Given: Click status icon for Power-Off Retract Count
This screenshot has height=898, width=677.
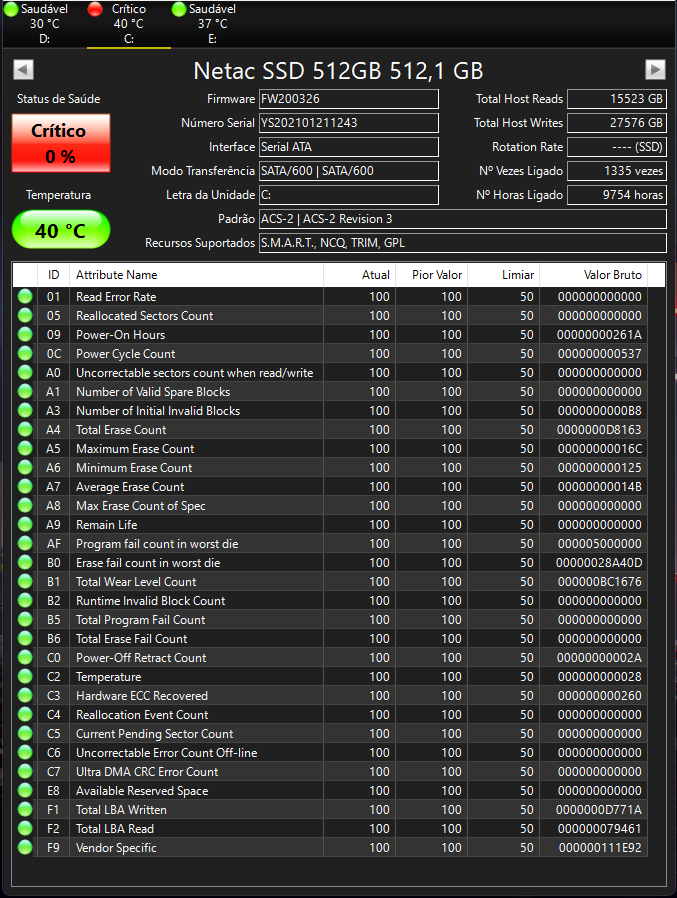Looking at the screenshot, I should [x=25, y=657].
